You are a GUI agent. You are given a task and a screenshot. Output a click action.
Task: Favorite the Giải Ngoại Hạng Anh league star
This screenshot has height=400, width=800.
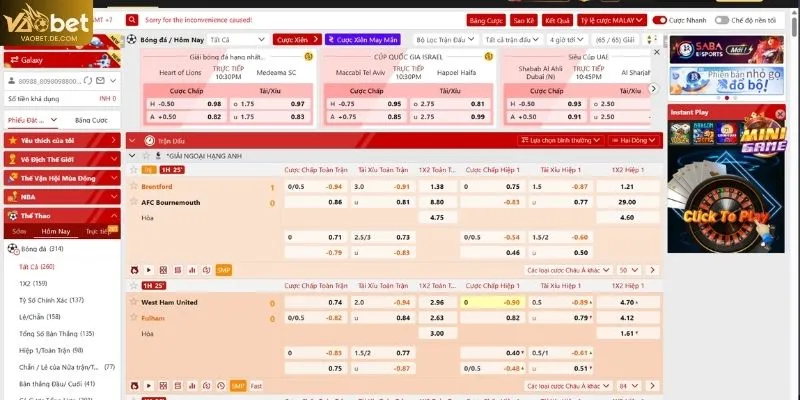point(146,156)
